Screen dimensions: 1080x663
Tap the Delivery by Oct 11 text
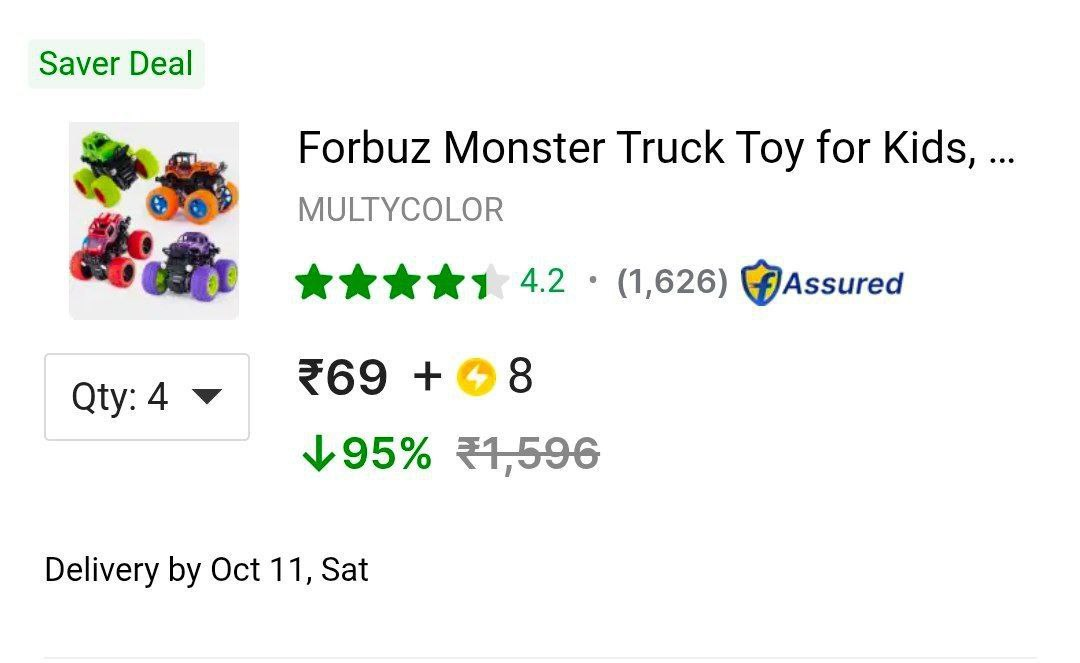pyautogui.click(x=207, y=570)
